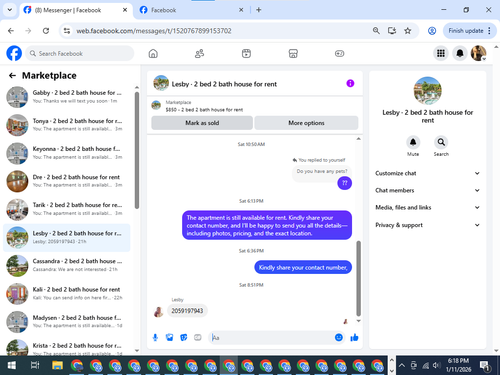
Task: Bookmark this page with the star icon
Action: tap(407, 31)
